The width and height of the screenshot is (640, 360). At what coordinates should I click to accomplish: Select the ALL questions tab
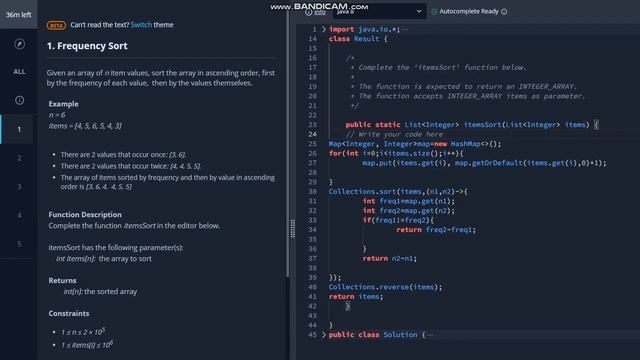pyautogui.click(x=19, y=72)
